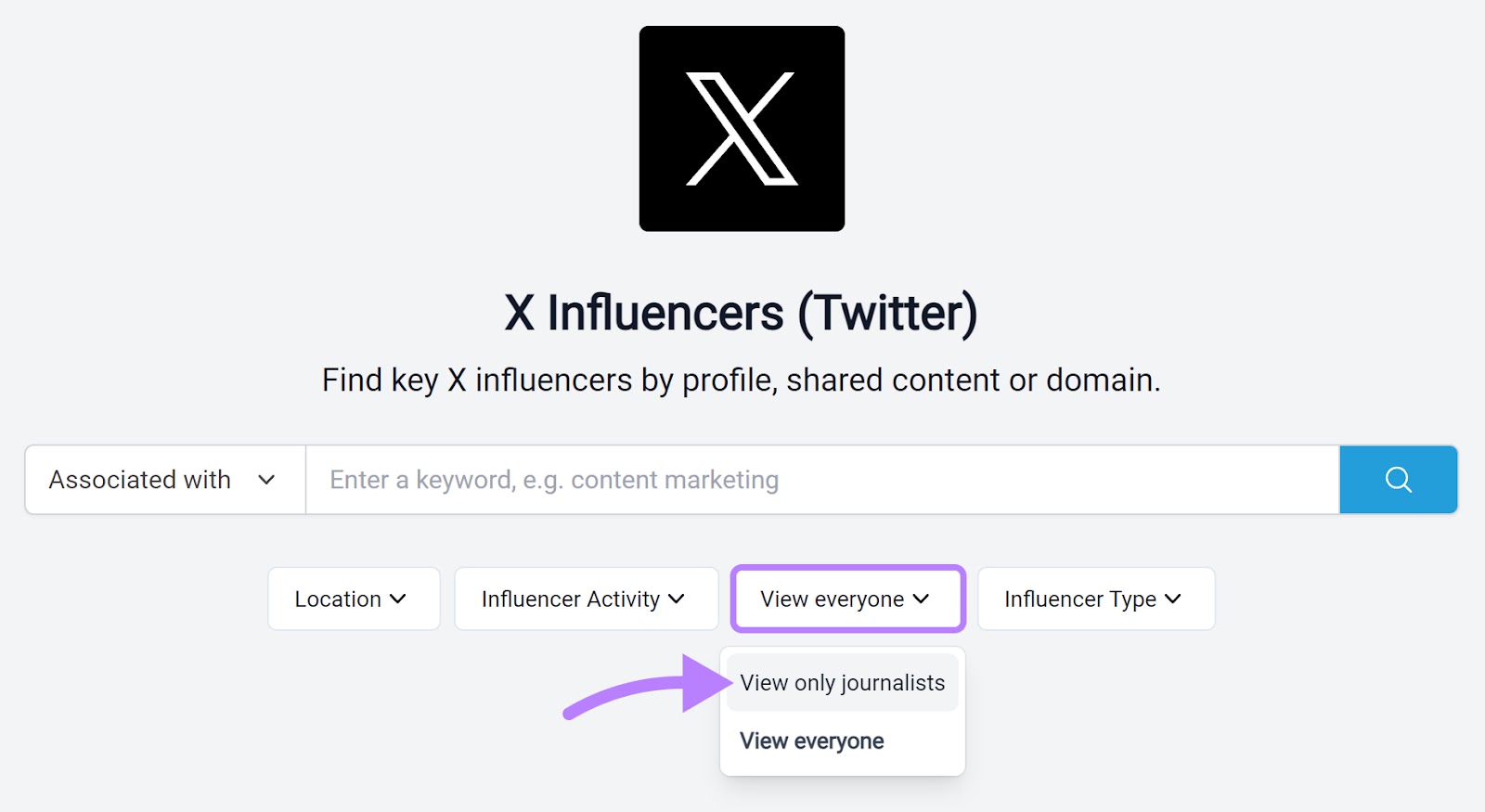Open the Associated with dropdown
Image resolution: width=1485 pixels, height=812 pixels.
point(162,480)
